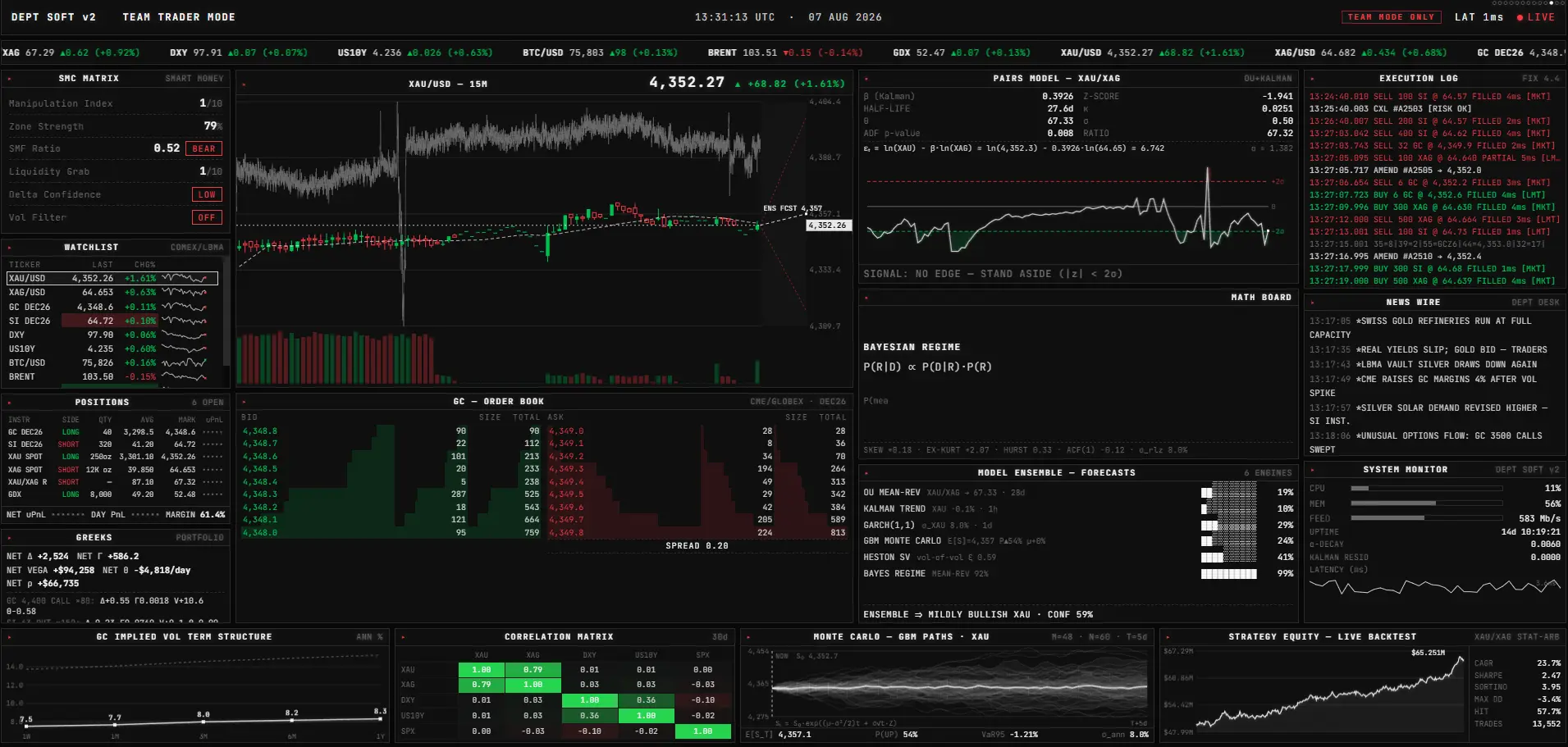Click the XAU-XAG 0.79 correlation cell
This screenshot has width=1568, height=747.
(x=533, y=670)
